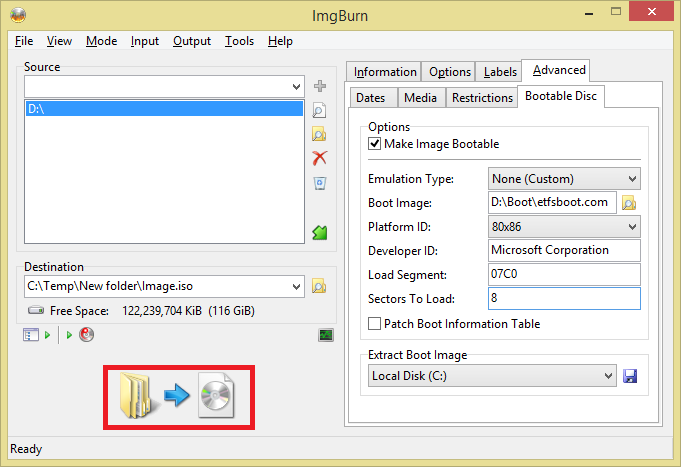Click the drive icon beside Free Space

(36, 310)
